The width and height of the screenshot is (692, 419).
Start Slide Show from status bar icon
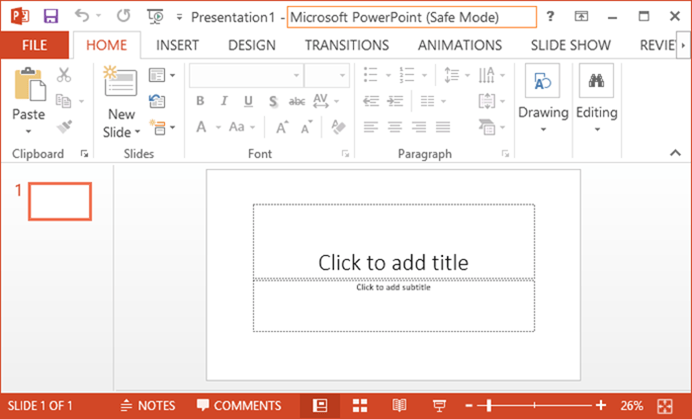pos(438,405)
